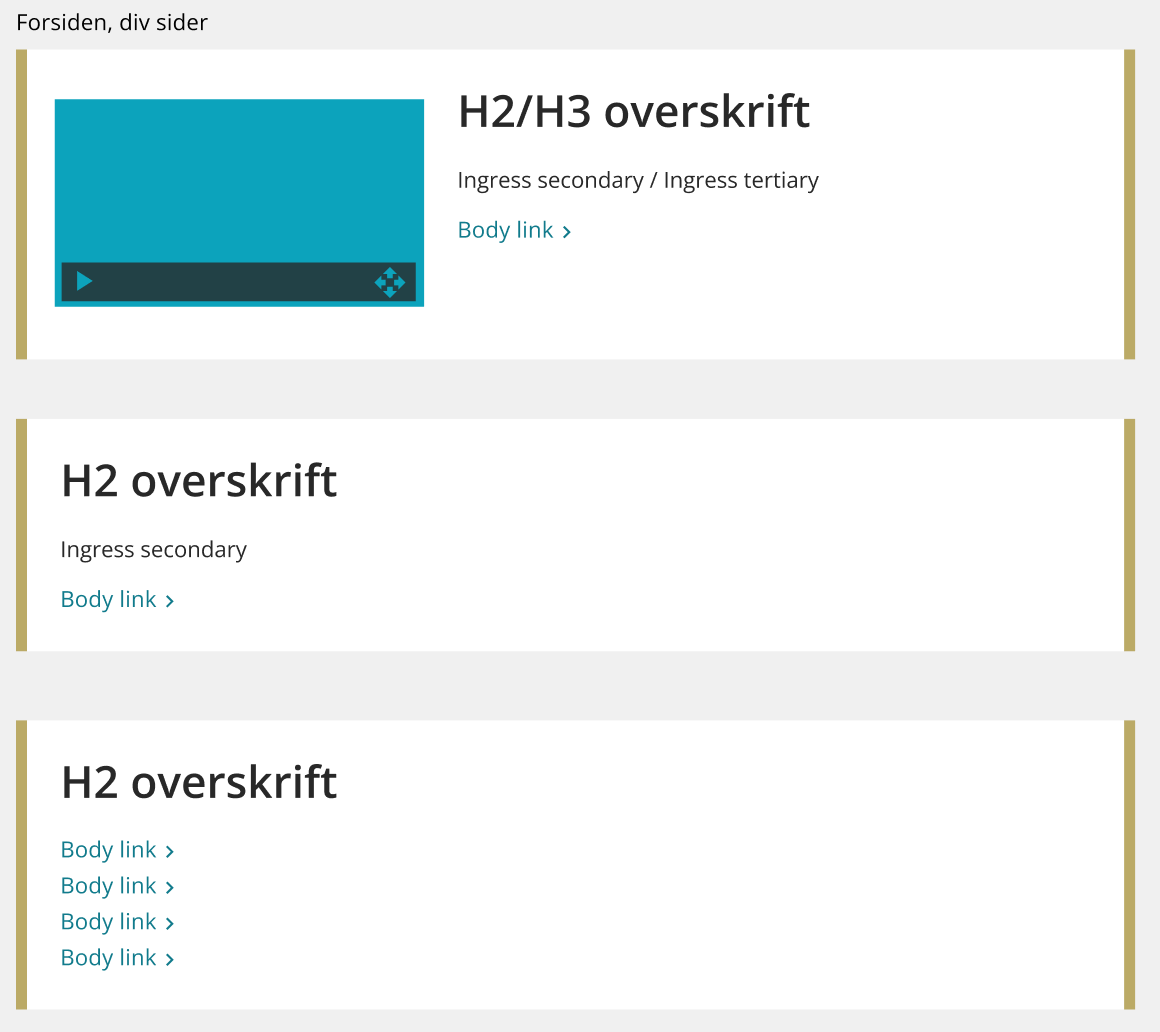Click chevron arrow after video card's Body link
1160x1032 pixels.
[x=567, y=232]
